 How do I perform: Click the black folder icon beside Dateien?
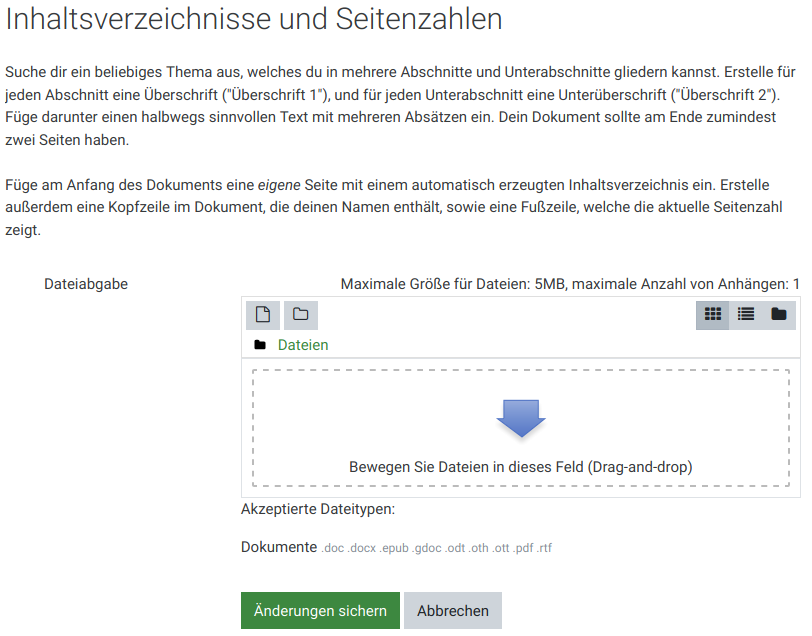pos(260,345)
